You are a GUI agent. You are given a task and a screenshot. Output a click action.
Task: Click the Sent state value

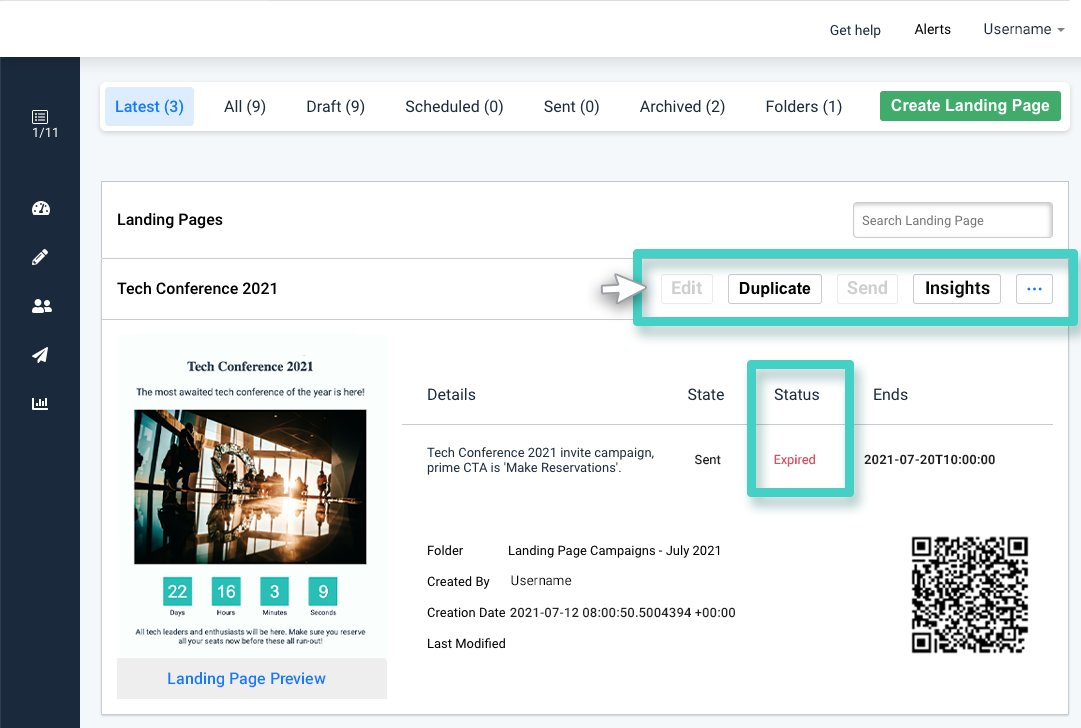pos(707,460)
